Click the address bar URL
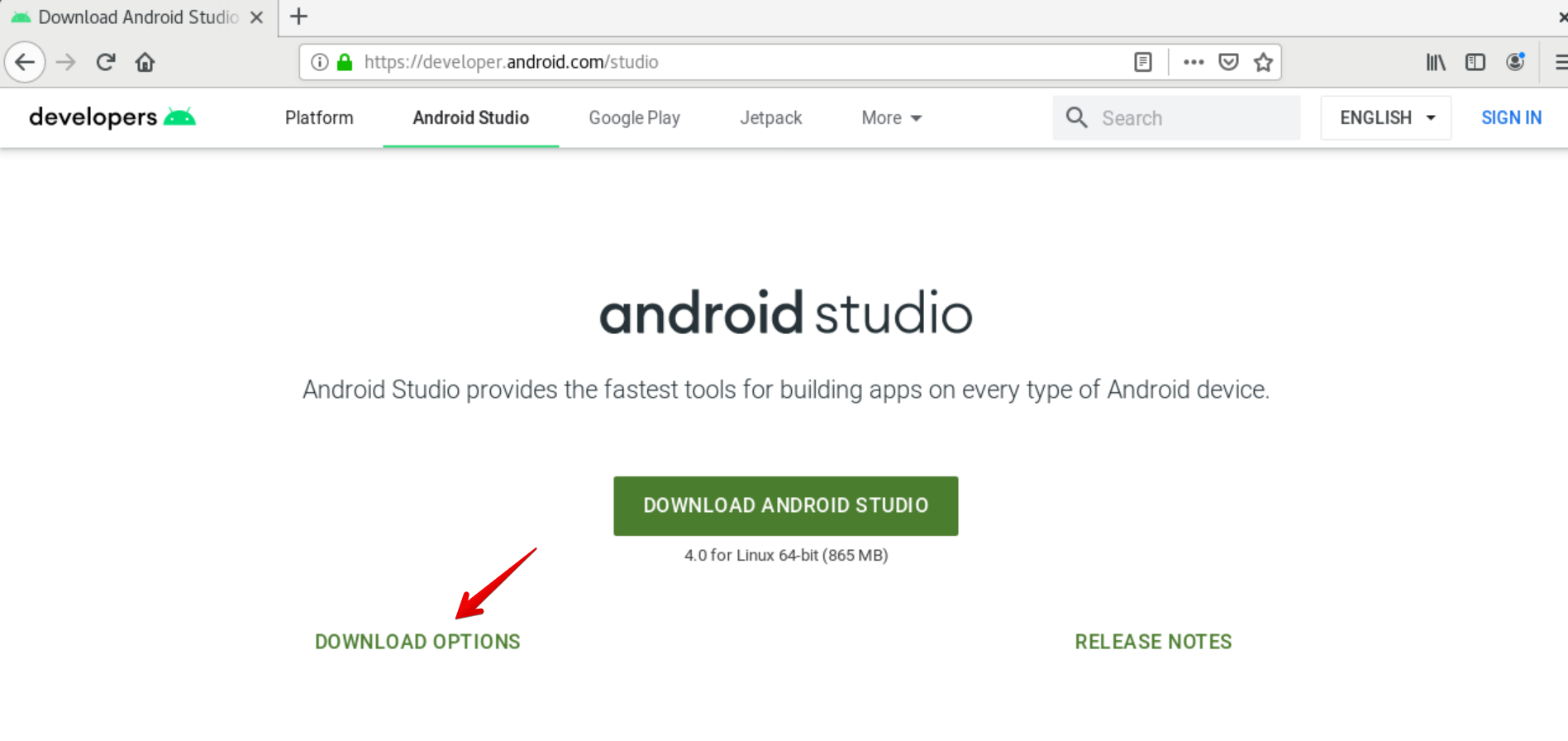Image resolution: width=1568 pixels, height=741 pixels. point(511,62)
